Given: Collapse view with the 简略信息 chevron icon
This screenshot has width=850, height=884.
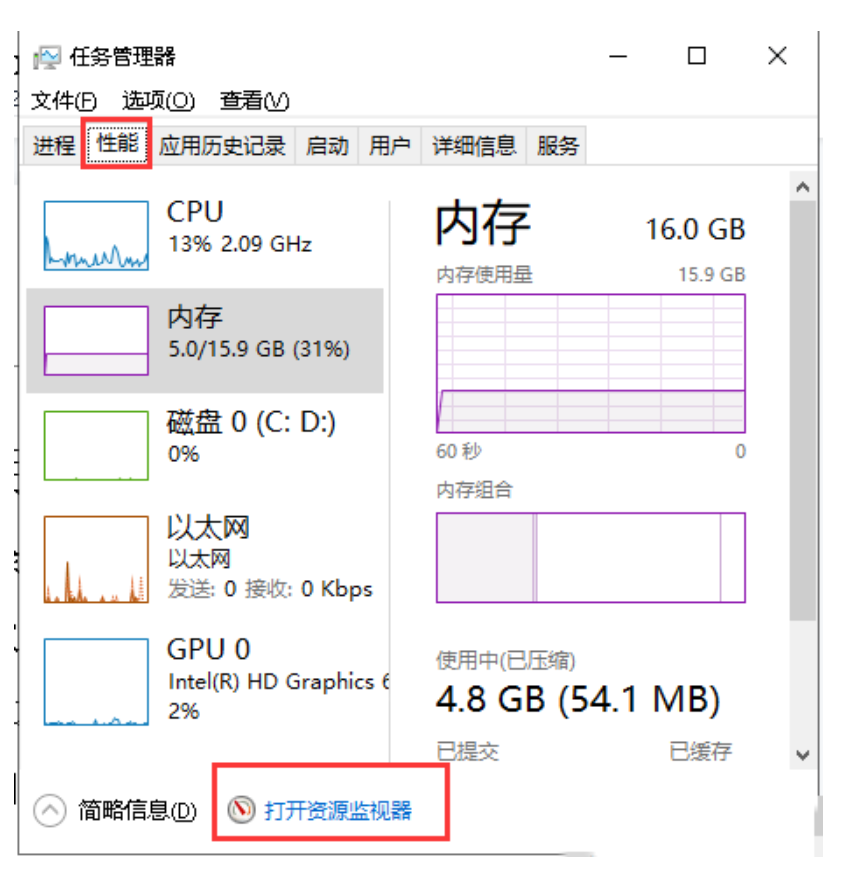Looking at the screenshot, I should (x=50, y=811).
